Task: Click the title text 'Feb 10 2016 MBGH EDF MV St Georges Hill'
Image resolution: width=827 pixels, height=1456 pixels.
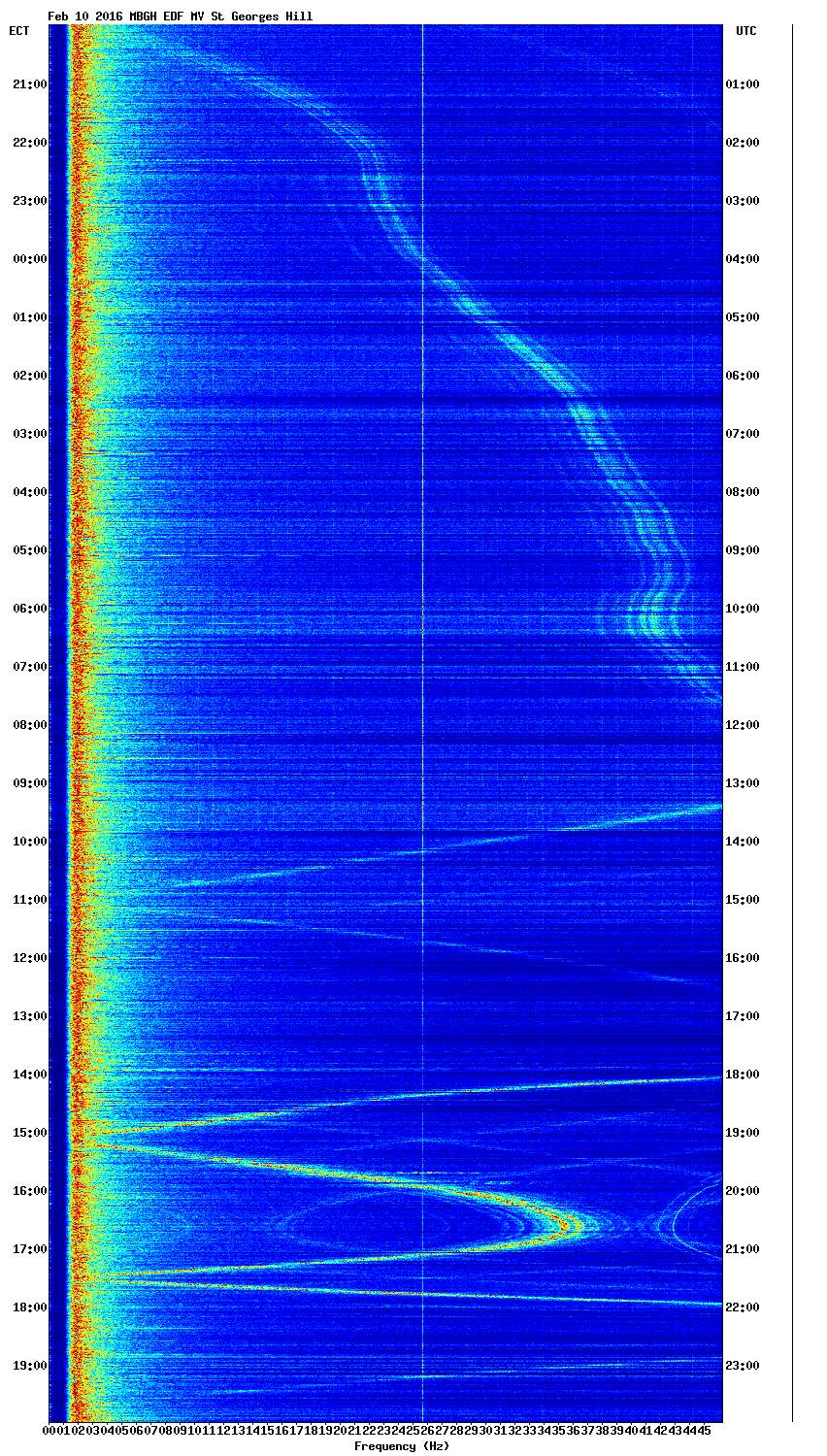Action: click(x=181, y=17)
